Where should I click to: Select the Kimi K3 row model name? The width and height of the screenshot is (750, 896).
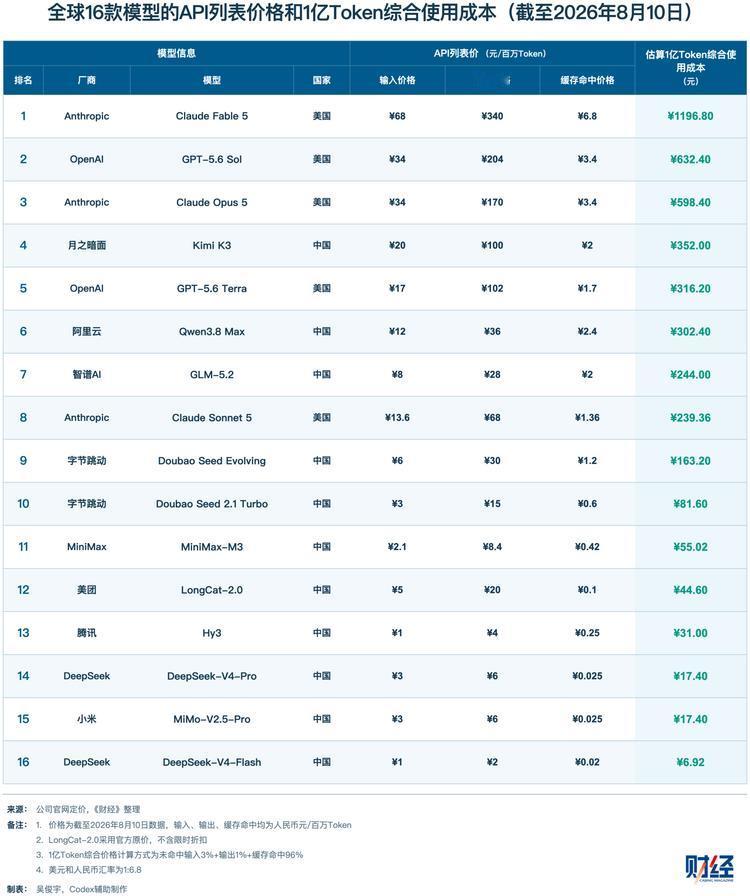tap(212, 245)
